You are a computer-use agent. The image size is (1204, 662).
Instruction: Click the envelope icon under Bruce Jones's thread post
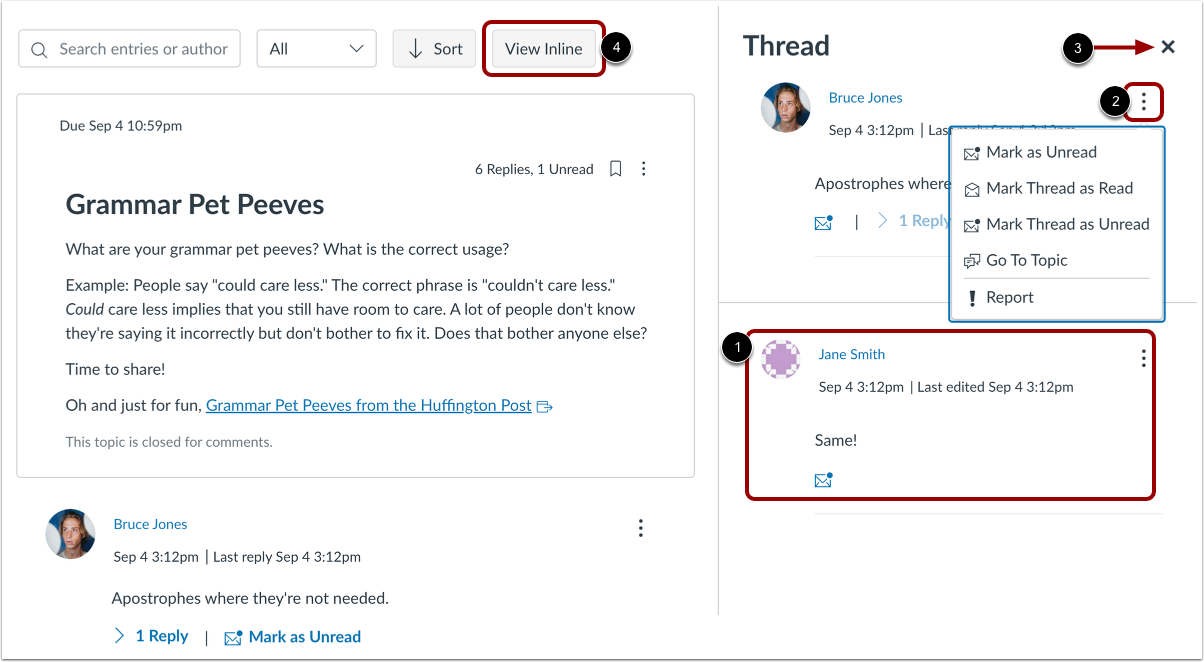pyautogui.click(x=823, y=221)
